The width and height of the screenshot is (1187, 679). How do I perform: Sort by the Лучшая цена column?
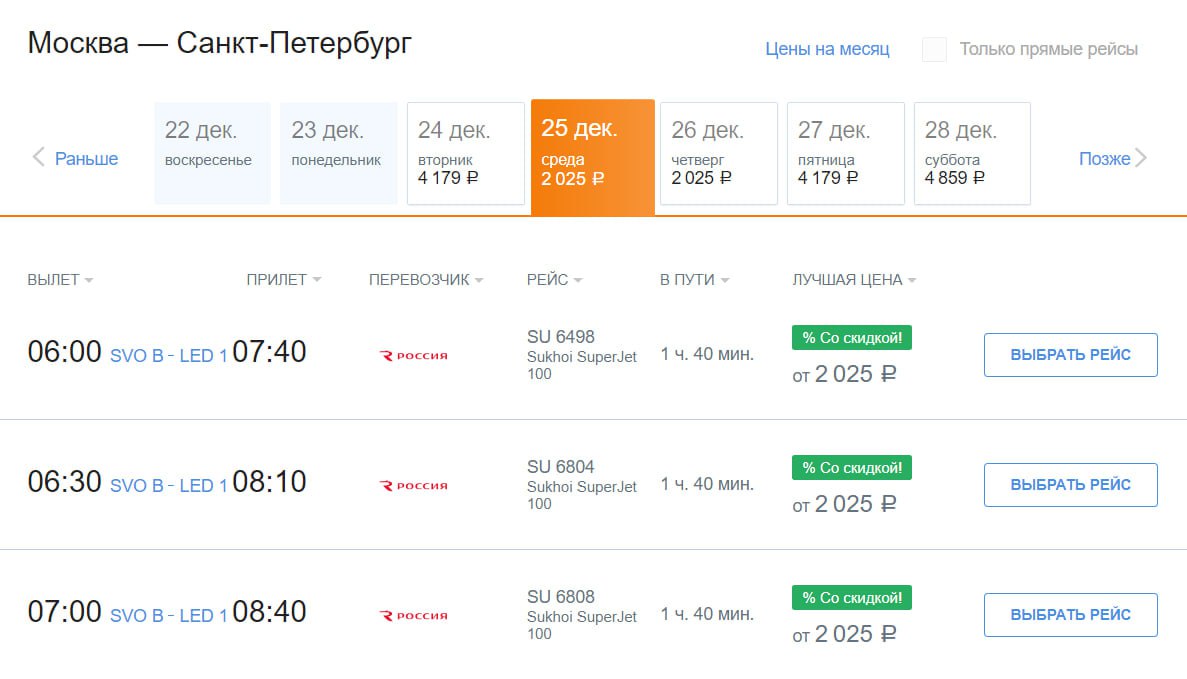(853, 280)
